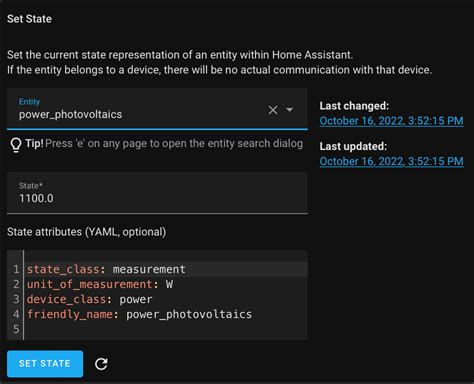Select line number 1 in editor gutter

[x=16, y=269]
